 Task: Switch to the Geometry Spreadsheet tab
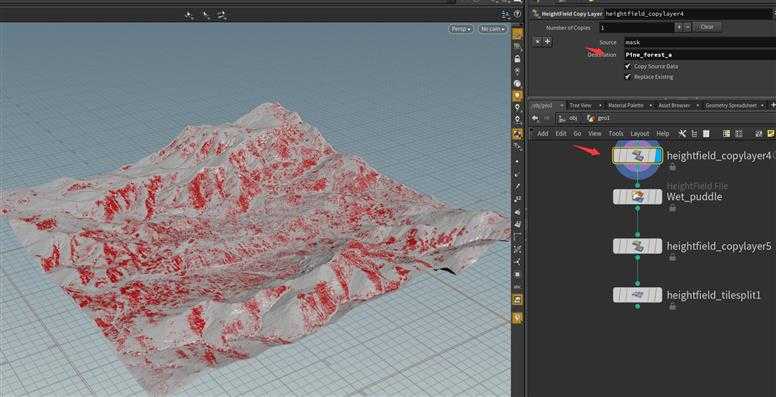pyautogui.click(x=730, y=105)
